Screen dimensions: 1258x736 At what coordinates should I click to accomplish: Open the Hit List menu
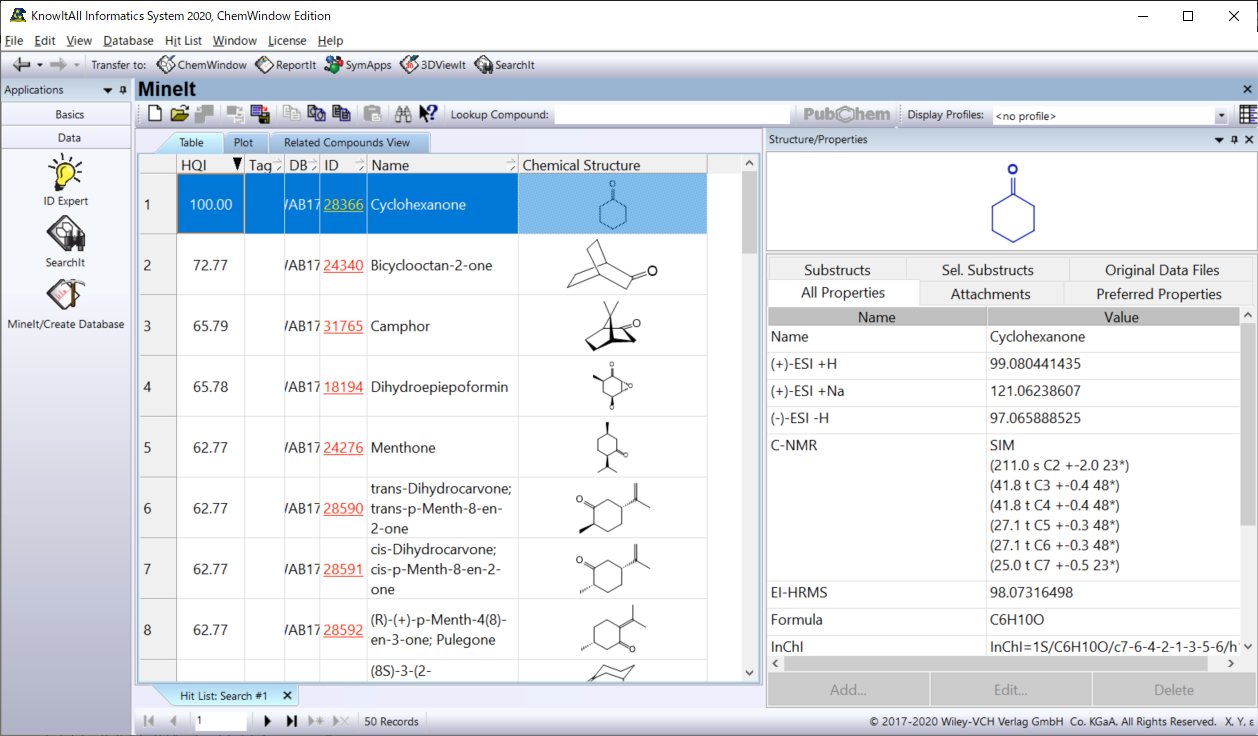click(183, 41)
